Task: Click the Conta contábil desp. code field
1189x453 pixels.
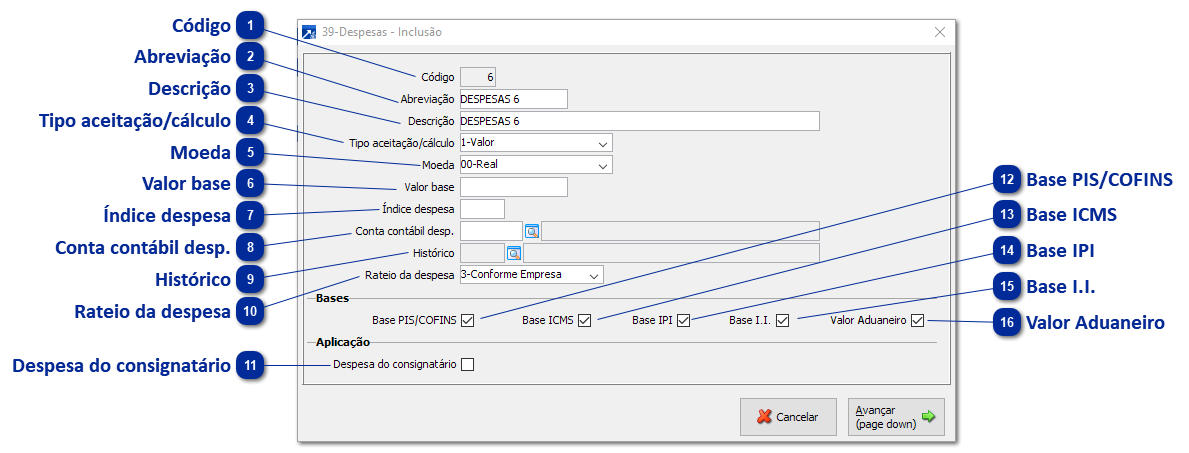Action: pyautogui.click(x=491, y=231)
